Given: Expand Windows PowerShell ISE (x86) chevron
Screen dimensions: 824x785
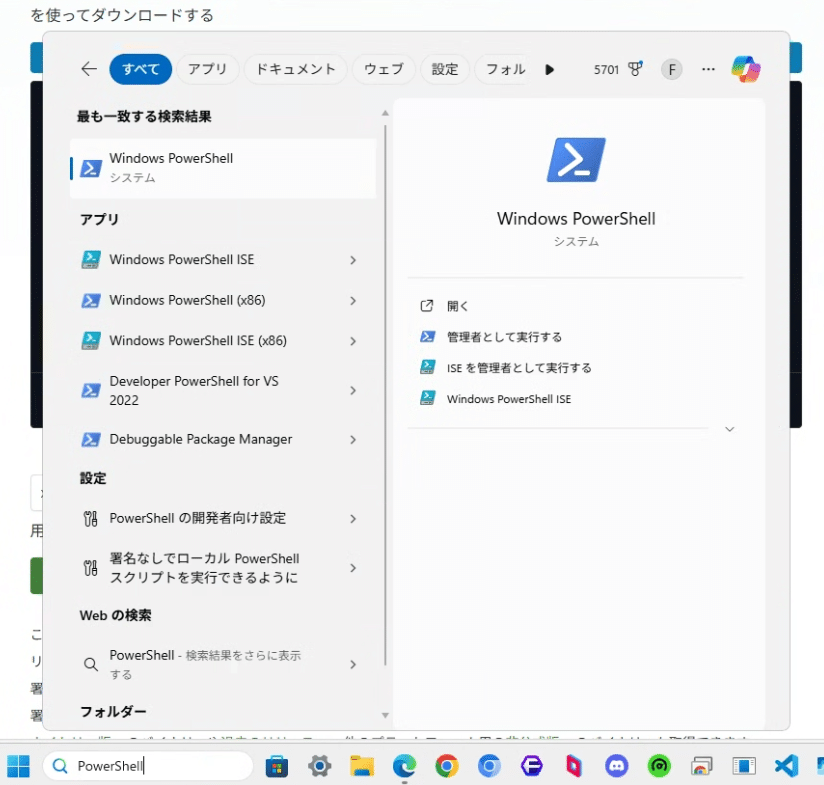Looking at the screenshot, I should pos(353,341).
